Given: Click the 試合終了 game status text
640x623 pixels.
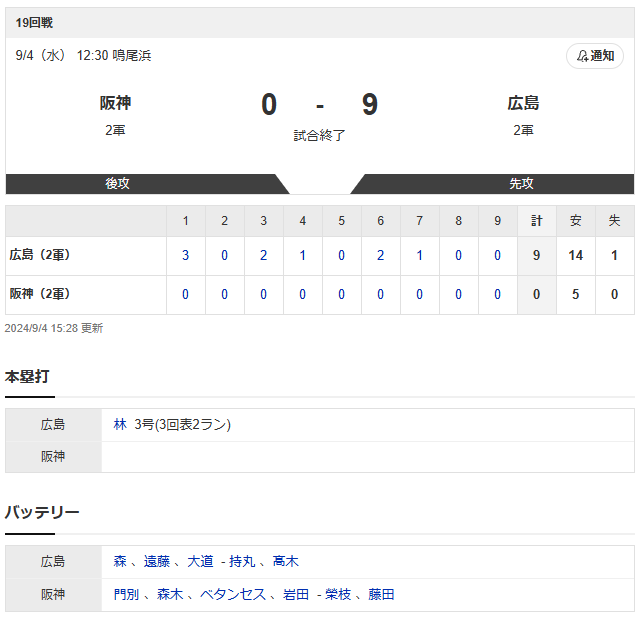Looking at the screenshot, I should (x=320, y=135).
